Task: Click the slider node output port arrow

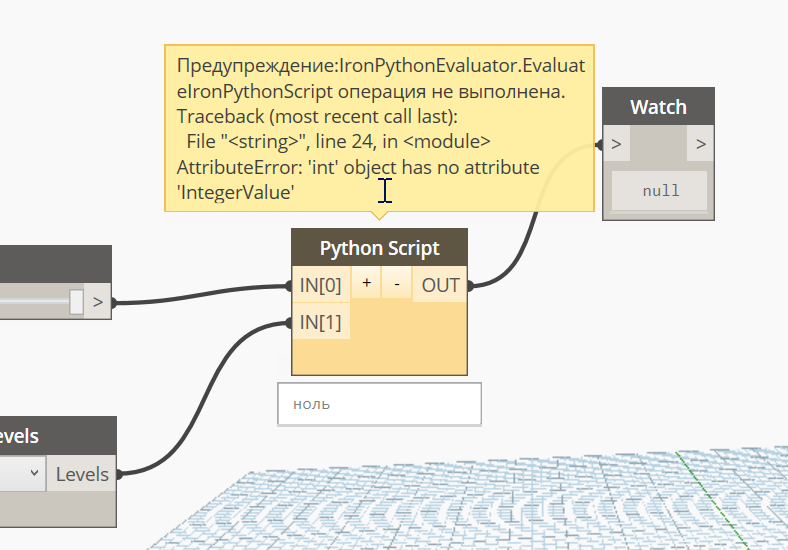Action: point(98,302)
